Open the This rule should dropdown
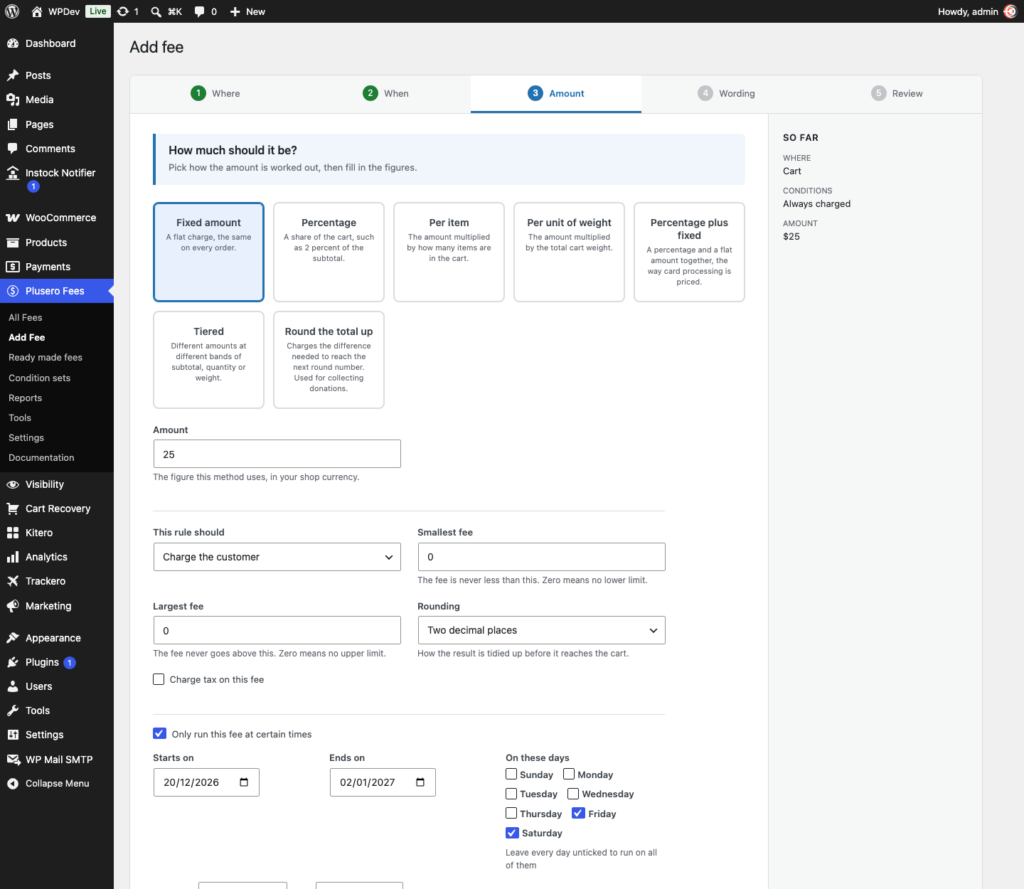Viewport: 1024px width, 889px height. pyautogui.click(x=277, y=557)
